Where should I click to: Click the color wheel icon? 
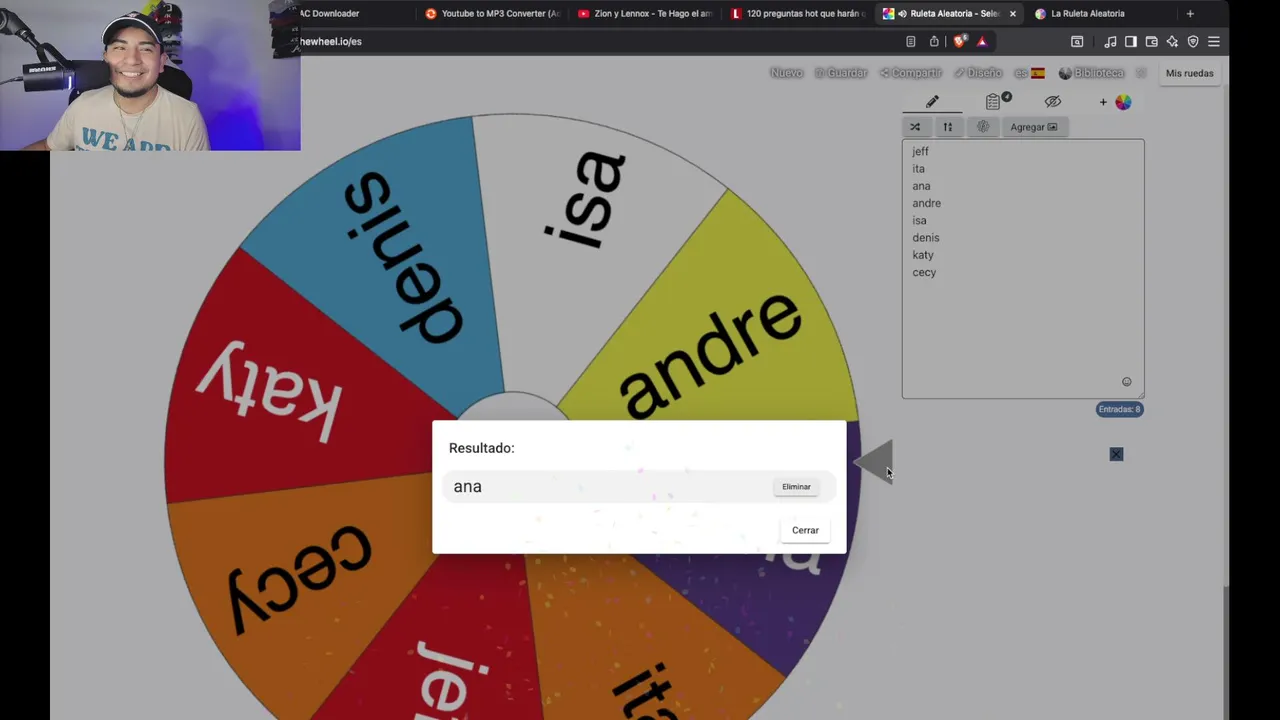tap(1123, 102)
